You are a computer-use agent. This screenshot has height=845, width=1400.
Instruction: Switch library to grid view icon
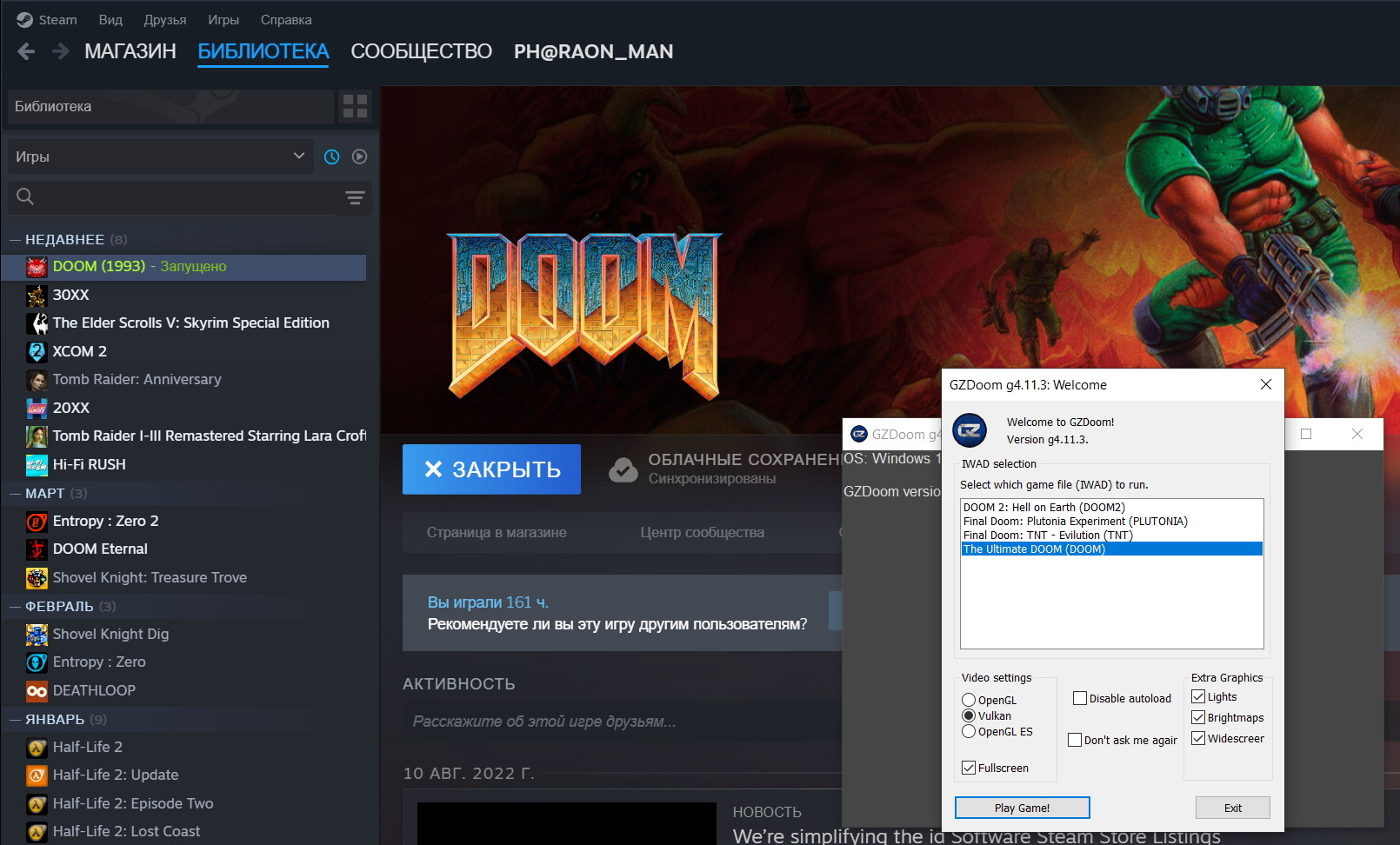click(355, 106)
